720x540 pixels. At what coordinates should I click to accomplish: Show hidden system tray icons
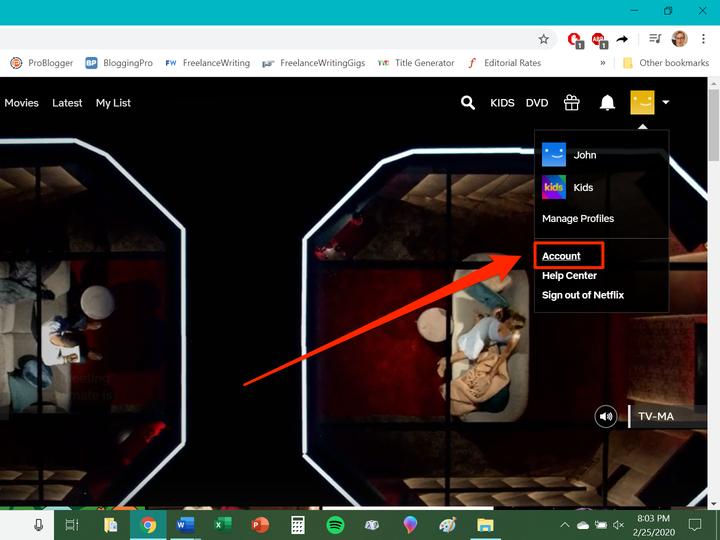coord(565,524)
